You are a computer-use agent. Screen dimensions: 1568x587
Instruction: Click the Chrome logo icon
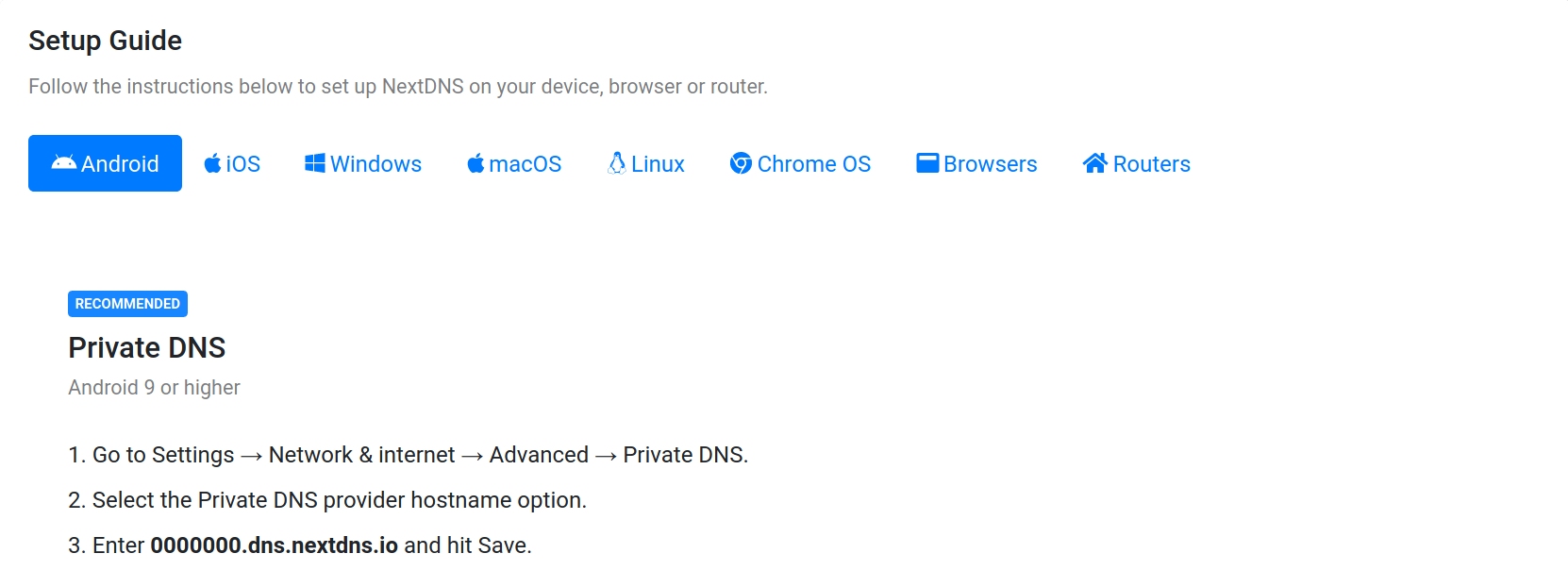[x=742, y=163]
